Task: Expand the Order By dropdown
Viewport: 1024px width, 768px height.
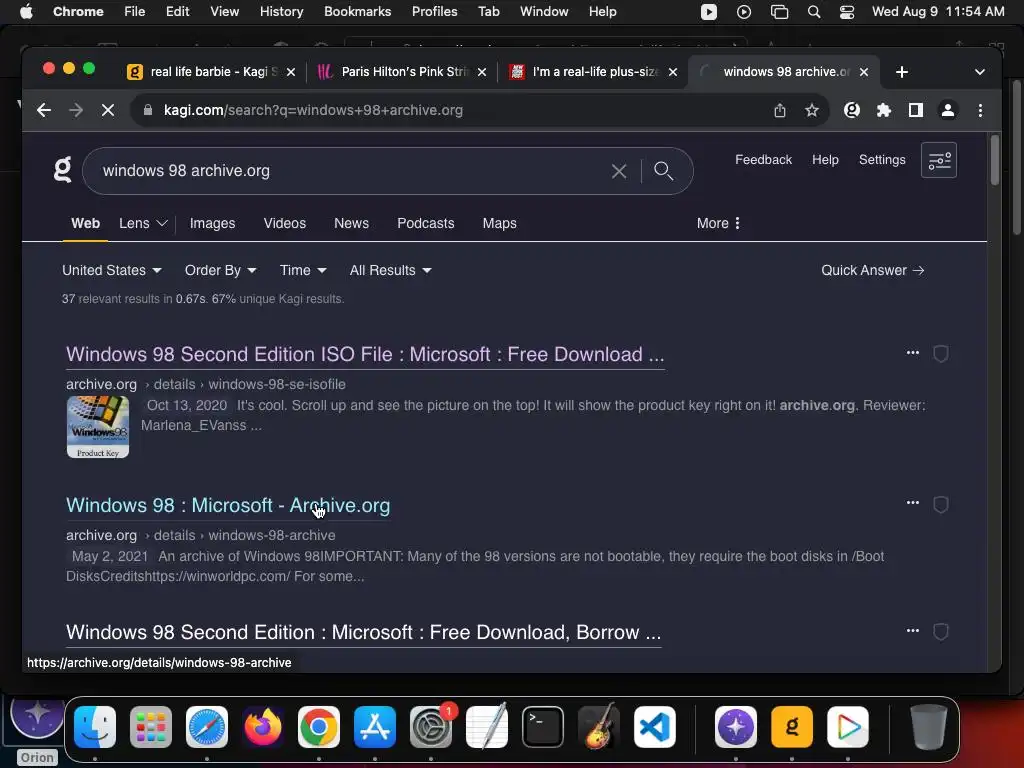Action: tap(220, 270)
